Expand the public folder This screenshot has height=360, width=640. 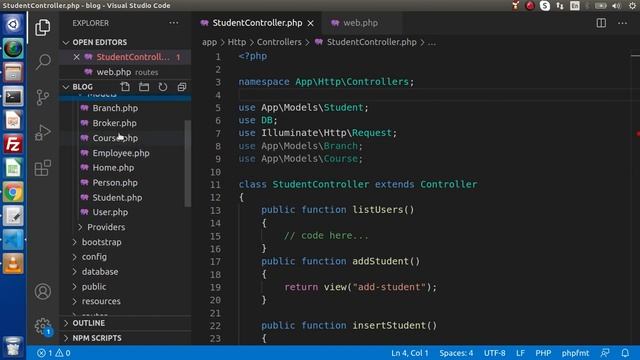(x=93, y=287)
